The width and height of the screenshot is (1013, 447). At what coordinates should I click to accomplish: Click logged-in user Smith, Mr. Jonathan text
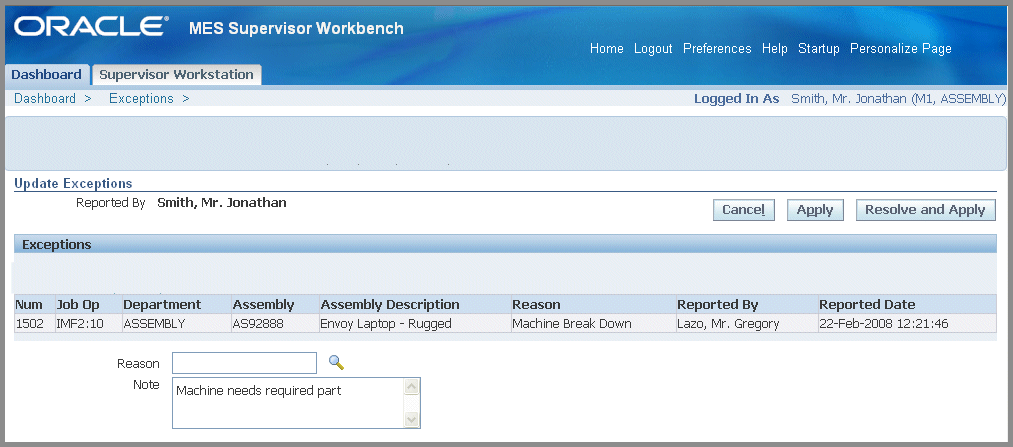(898, 99)
